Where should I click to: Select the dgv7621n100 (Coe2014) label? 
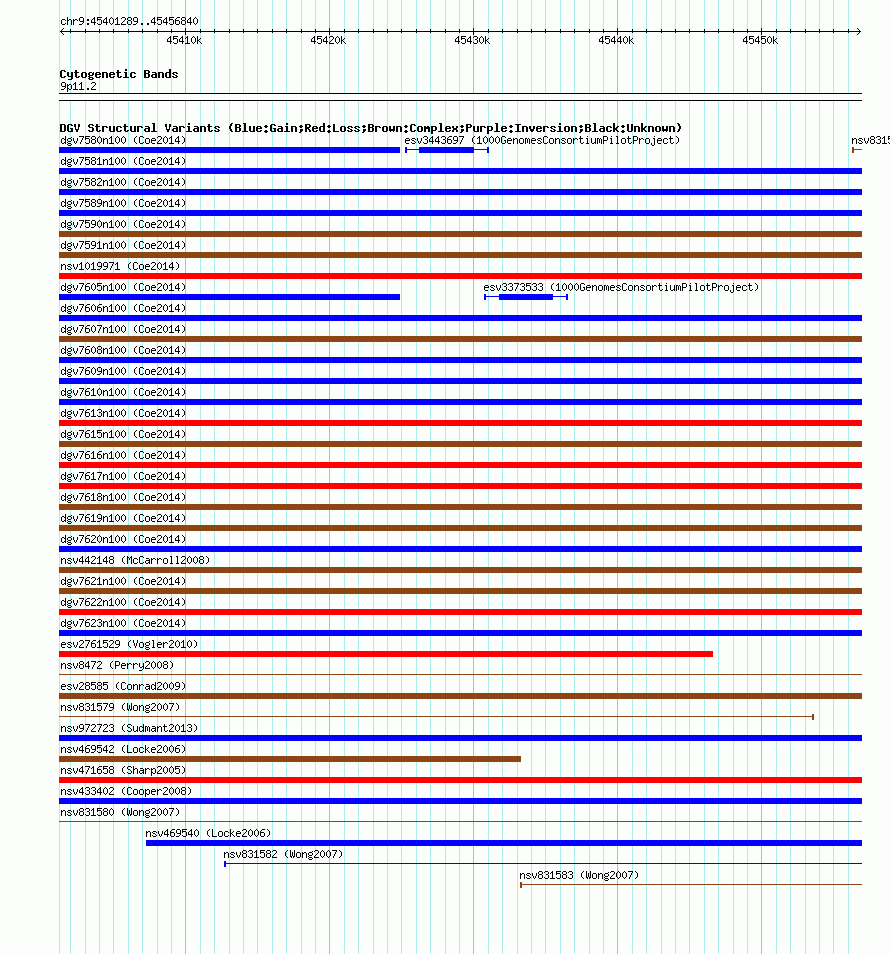pyautogui.click(x=123, y=581)
